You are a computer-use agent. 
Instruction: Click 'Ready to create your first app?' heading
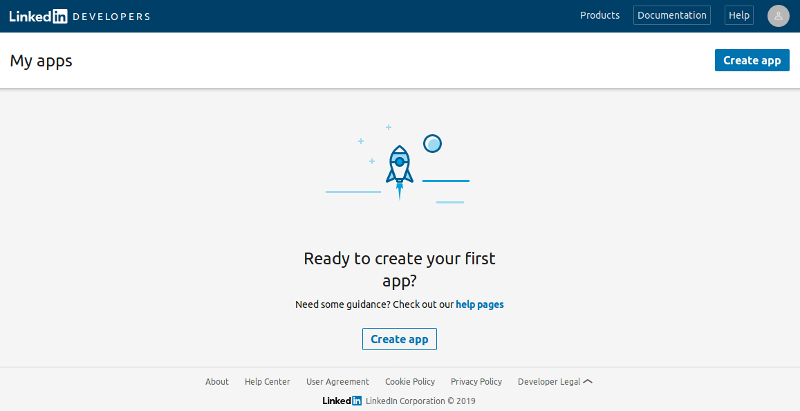(399, 269)
